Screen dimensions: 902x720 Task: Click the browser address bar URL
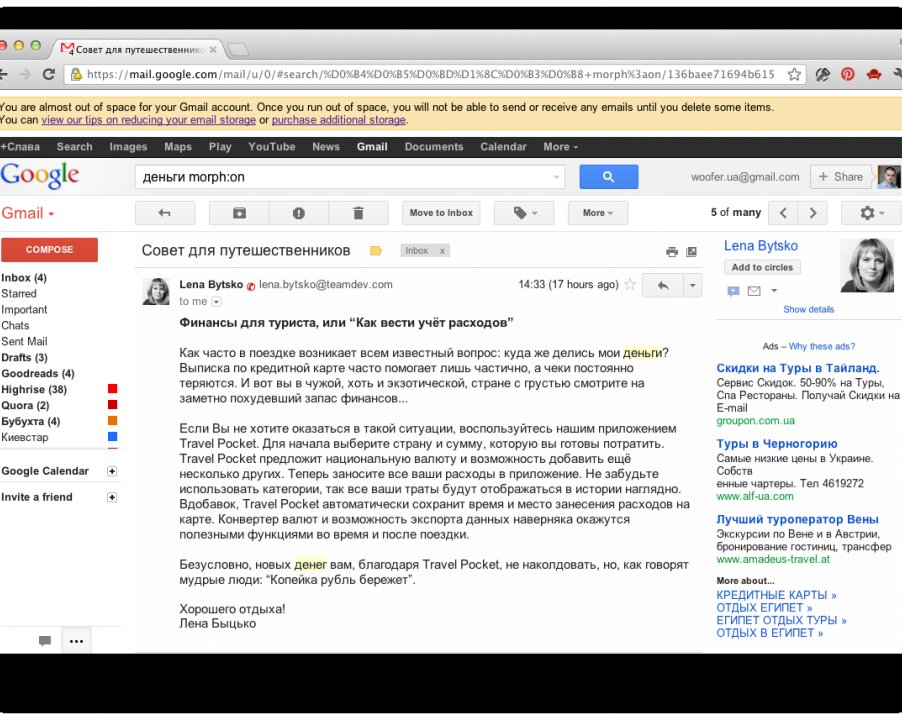pos(430,74)
